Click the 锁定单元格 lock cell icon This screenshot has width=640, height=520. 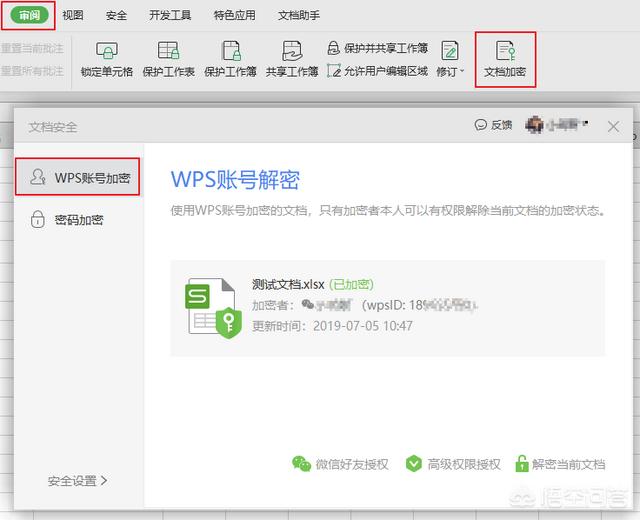pyautogui.click(x=107, y=51)
